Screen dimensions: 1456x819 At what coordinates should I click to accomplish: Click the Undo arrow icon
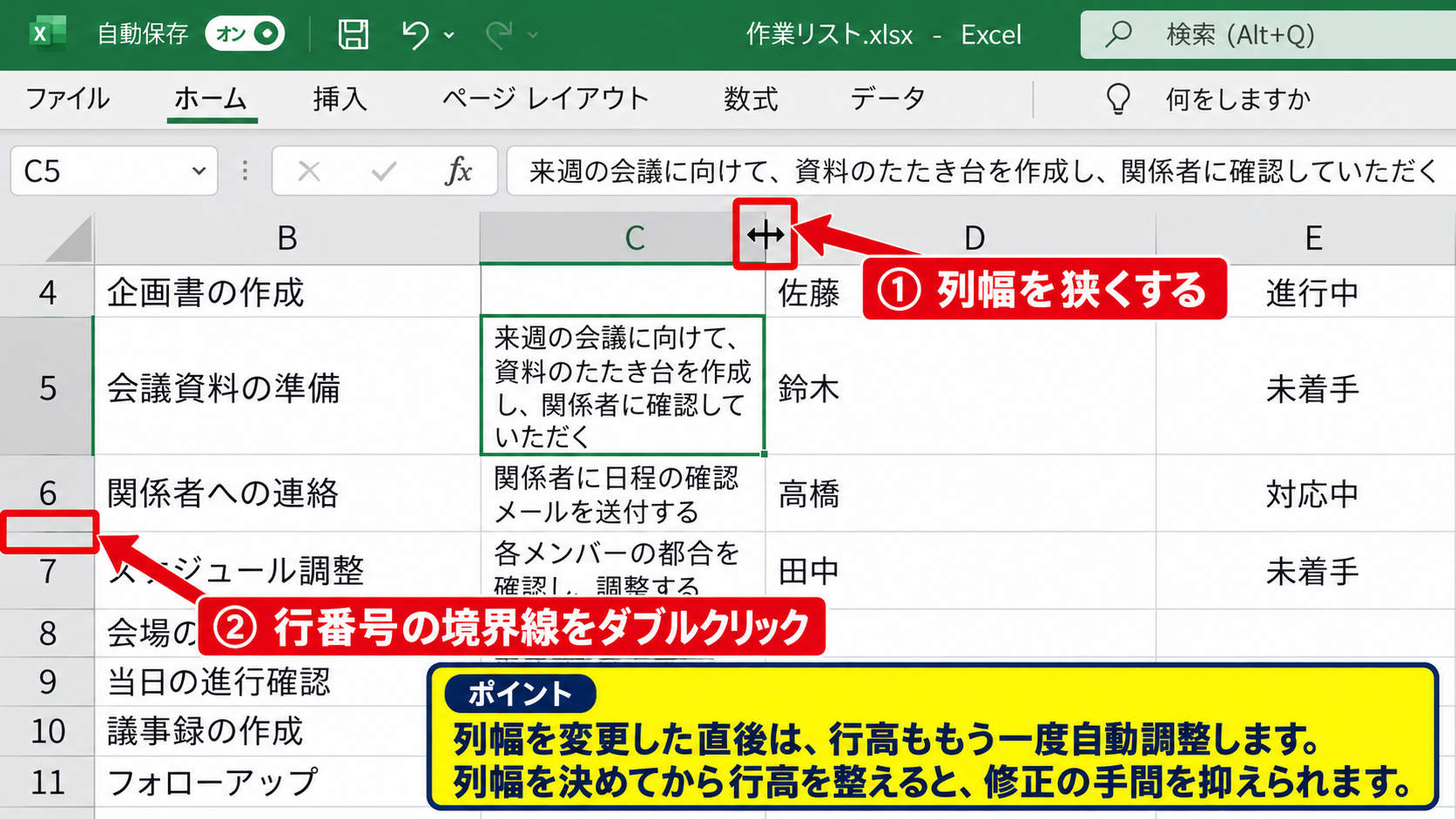click(415, 35)
